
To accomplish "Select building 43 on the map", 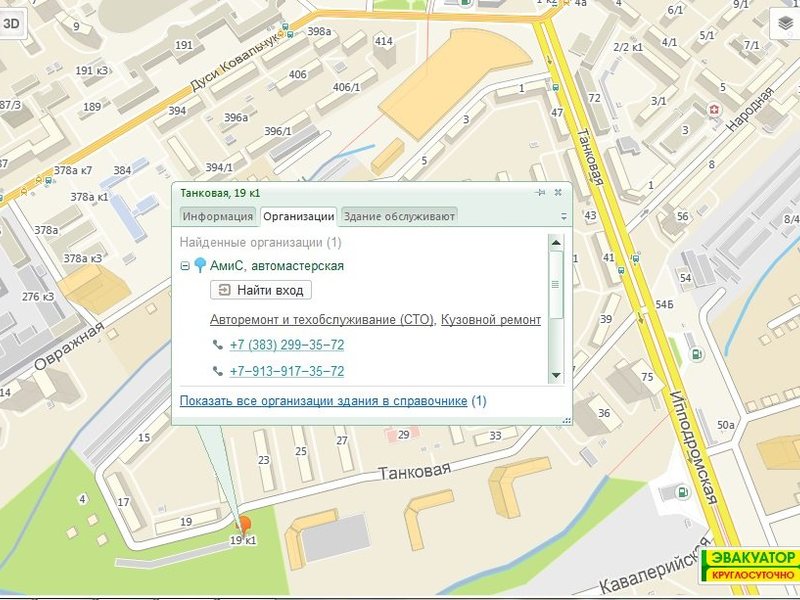I will coord(590,215).
